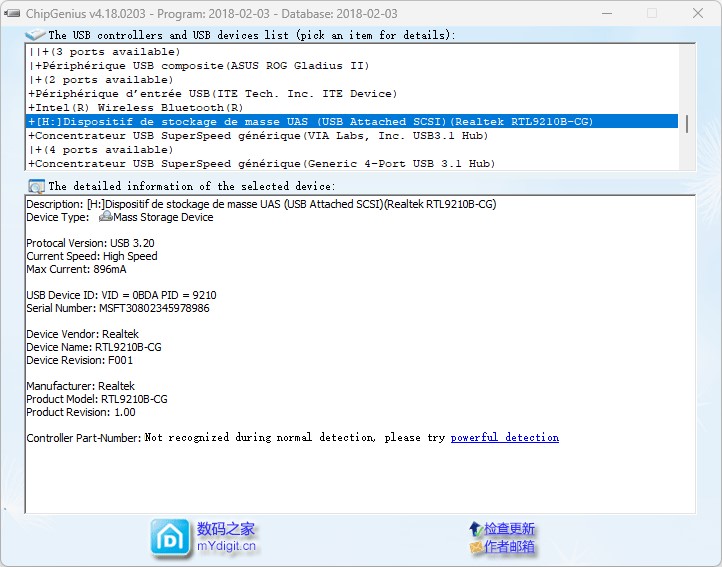Click the Mass Storage Device drive icon

(105, 217)
